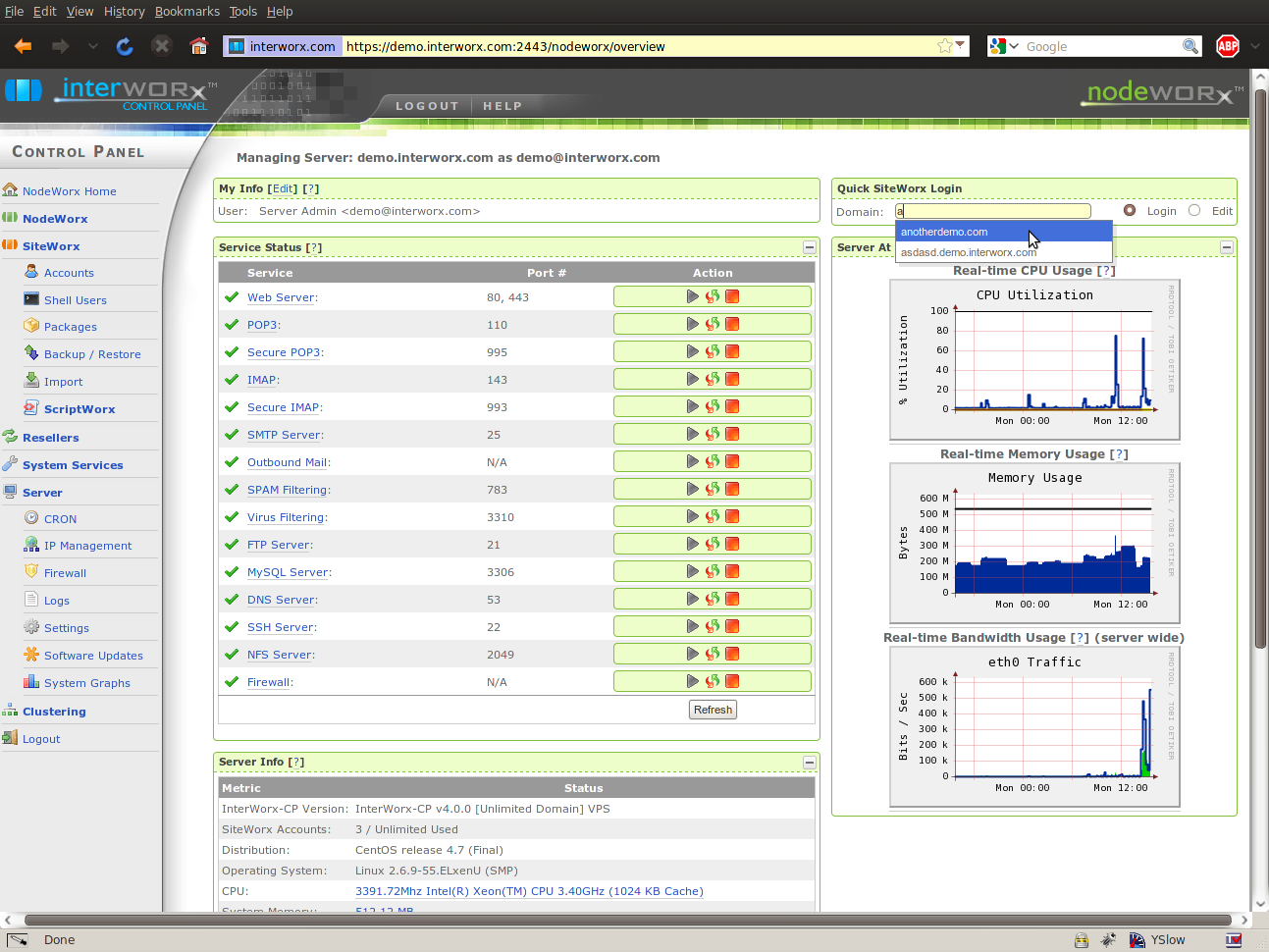The width and height of the screenshot is (1269, 952).
Task: Open the Adblock Plus ABP icon
Action: [1227, 46]
